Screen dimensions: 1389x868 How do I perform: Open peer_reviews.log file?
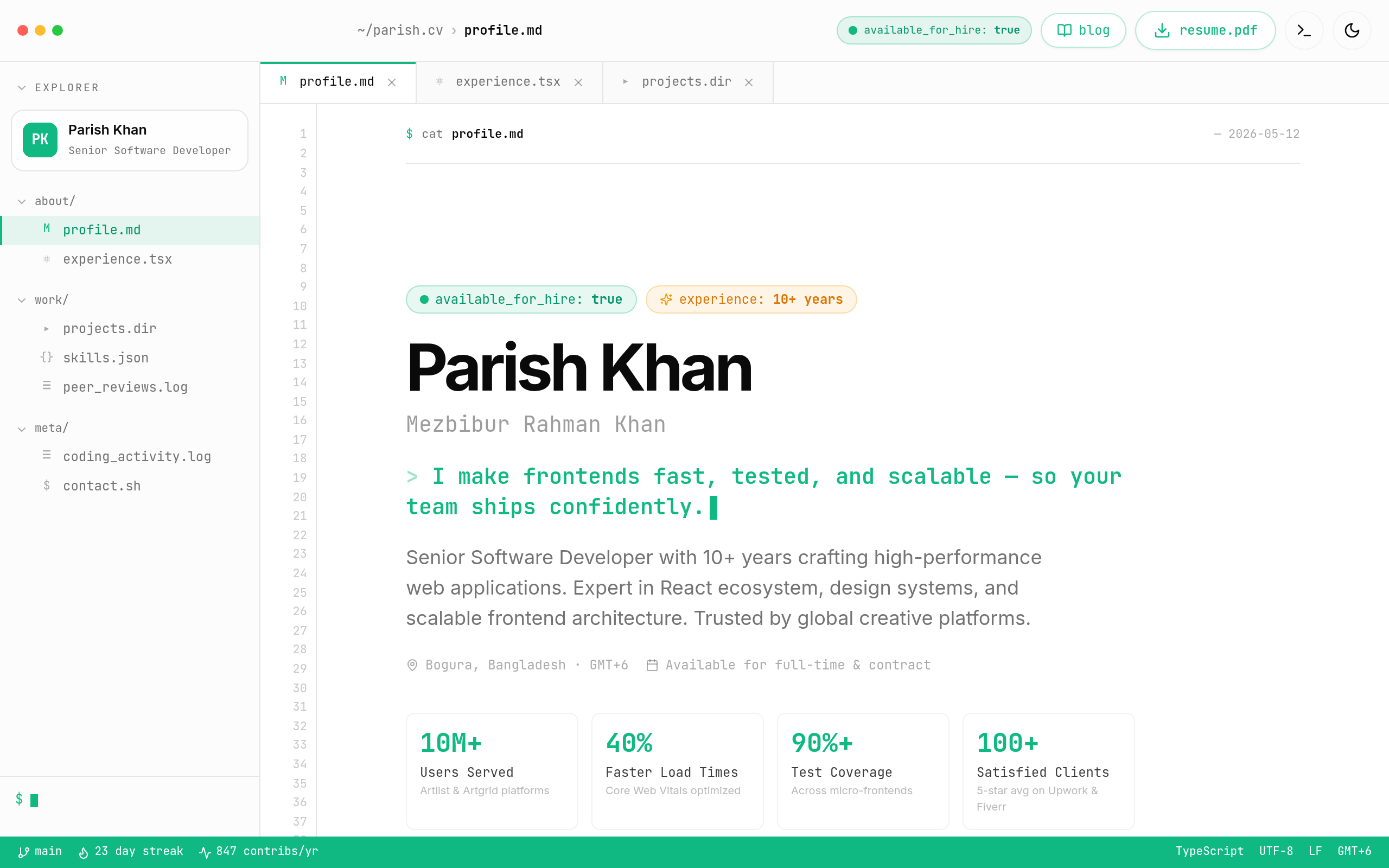tap(130, 387)
